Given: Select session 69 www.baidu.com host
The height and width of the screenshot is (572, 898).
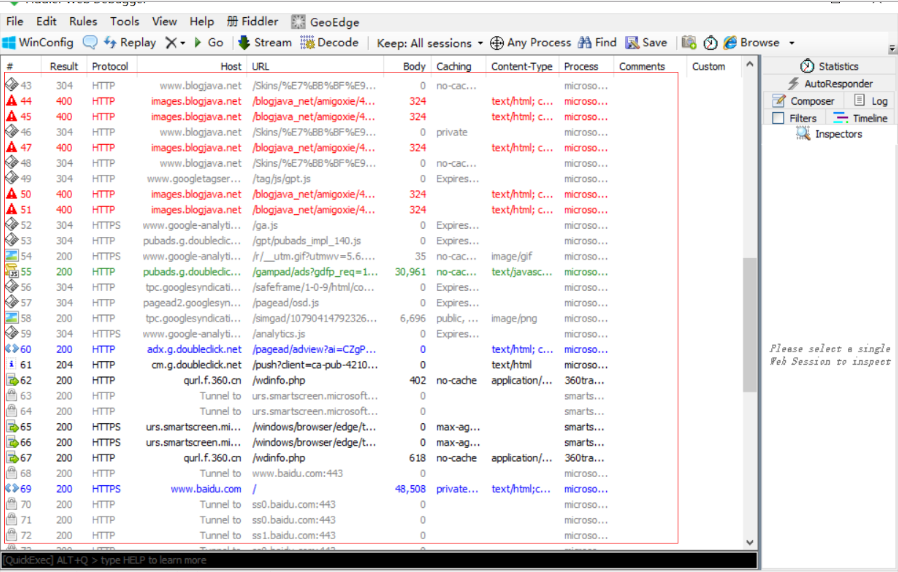Looking at the screenshot, I should click(206, 489).
